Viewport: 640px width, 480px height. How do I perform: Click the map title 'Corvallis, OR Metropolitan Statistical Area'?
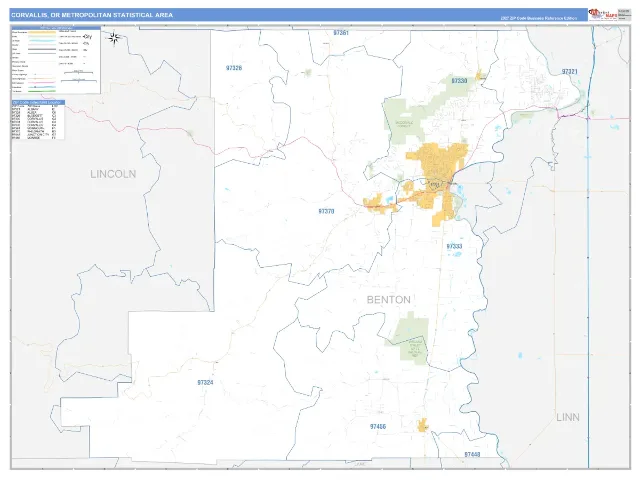click(x=92, y=15)
